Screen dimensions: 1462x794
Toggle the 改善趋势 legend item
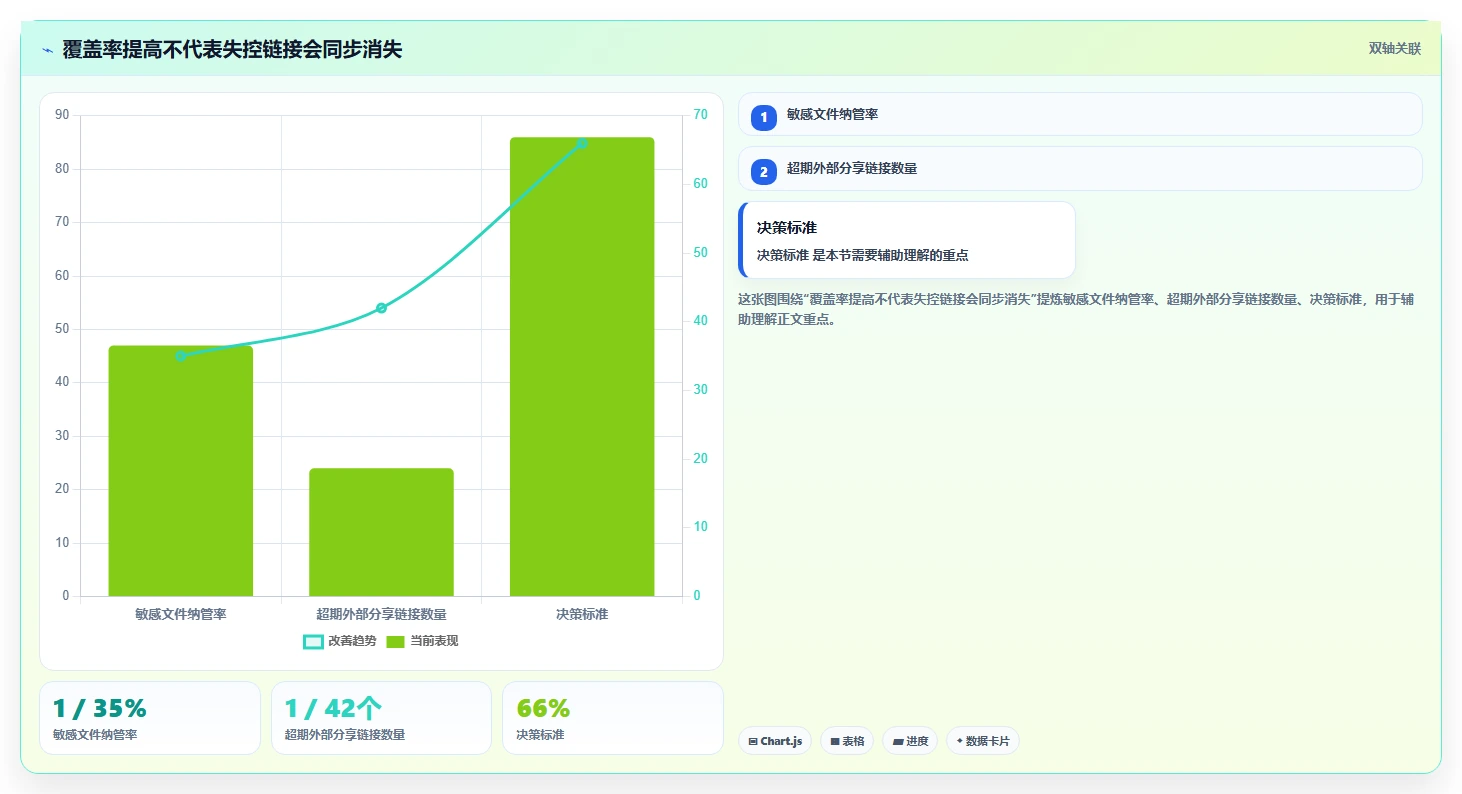[340, 641]
